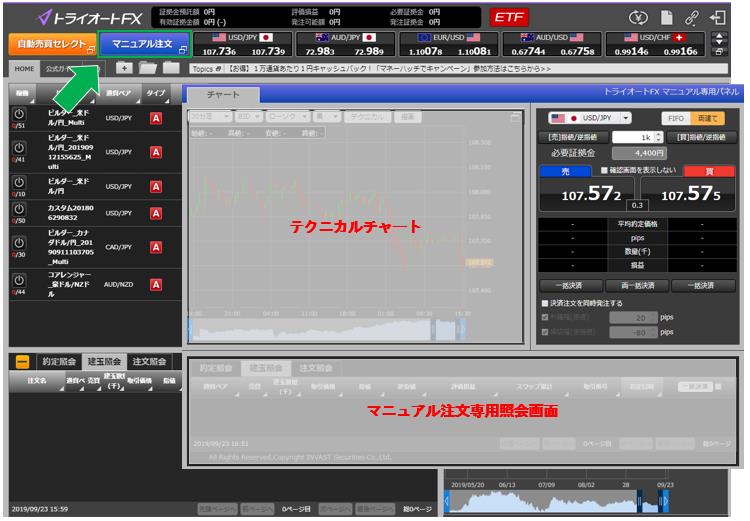Pop out rate panel via small window icon
Screen dimensions: 750x521
(x=719, y=52)
